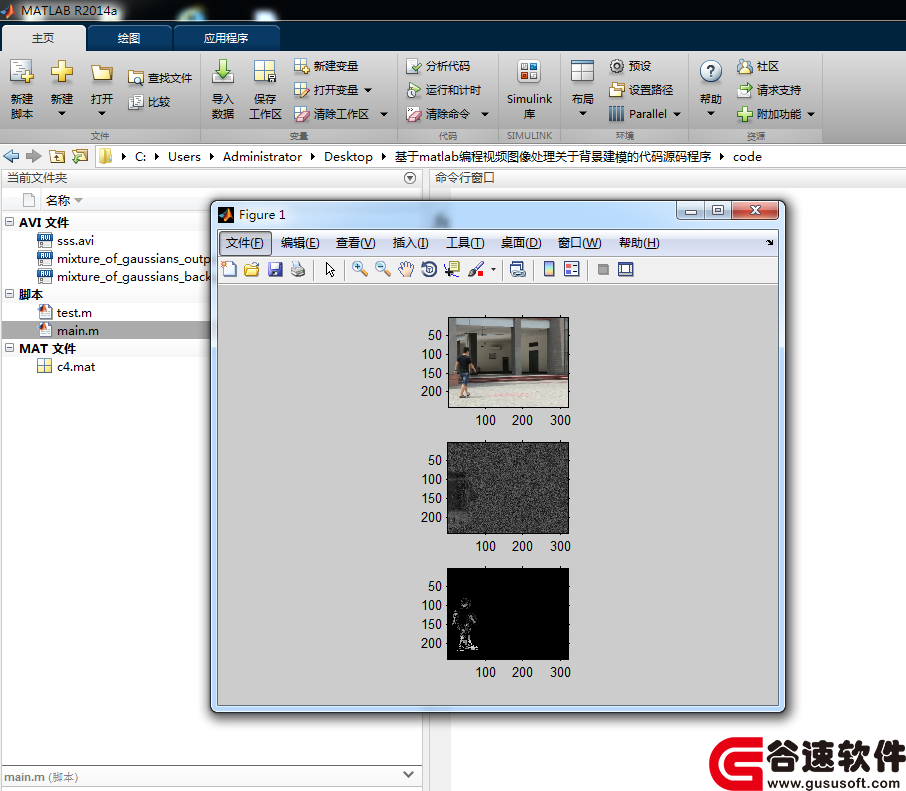
Task: Select Data Cursor tool
Action: 451,269
